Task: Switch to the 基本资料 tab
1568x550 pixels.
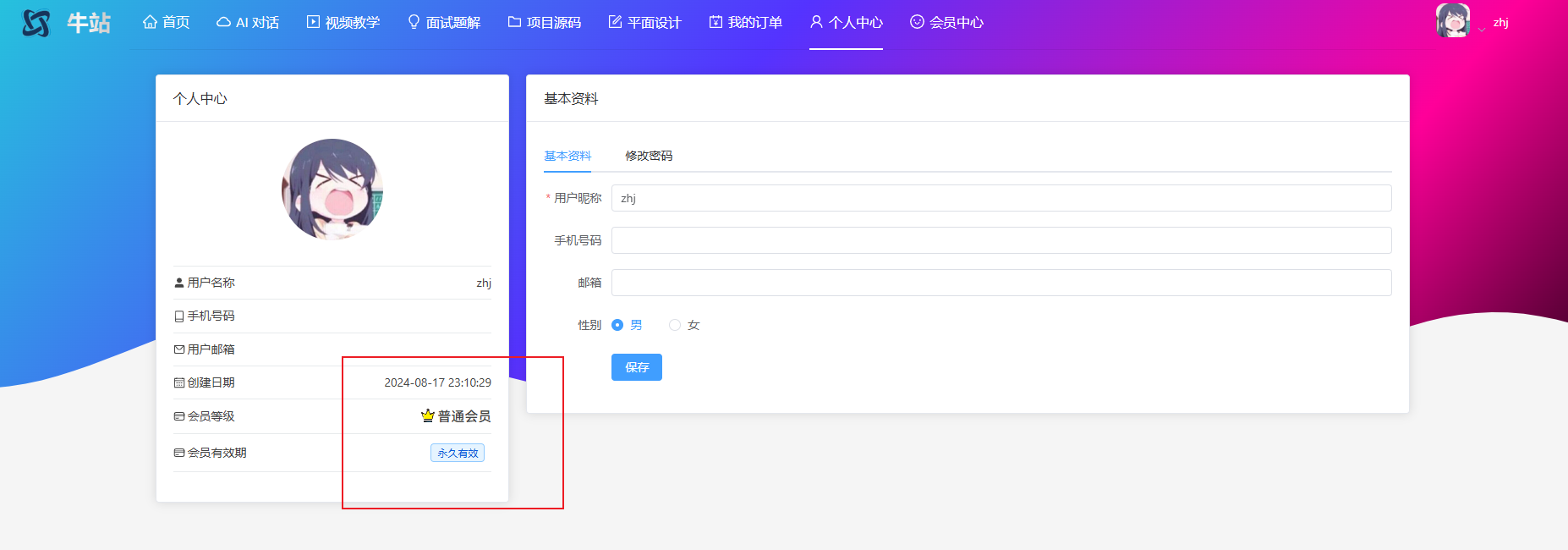Action: click(x=567, y=156)
